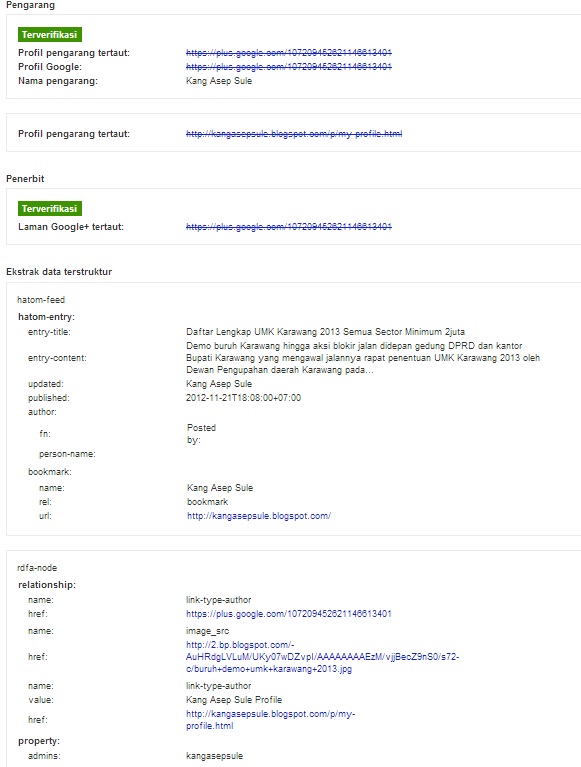
Task: Open rdfa-node href plus.google.com link
Action: coord(289,613)
